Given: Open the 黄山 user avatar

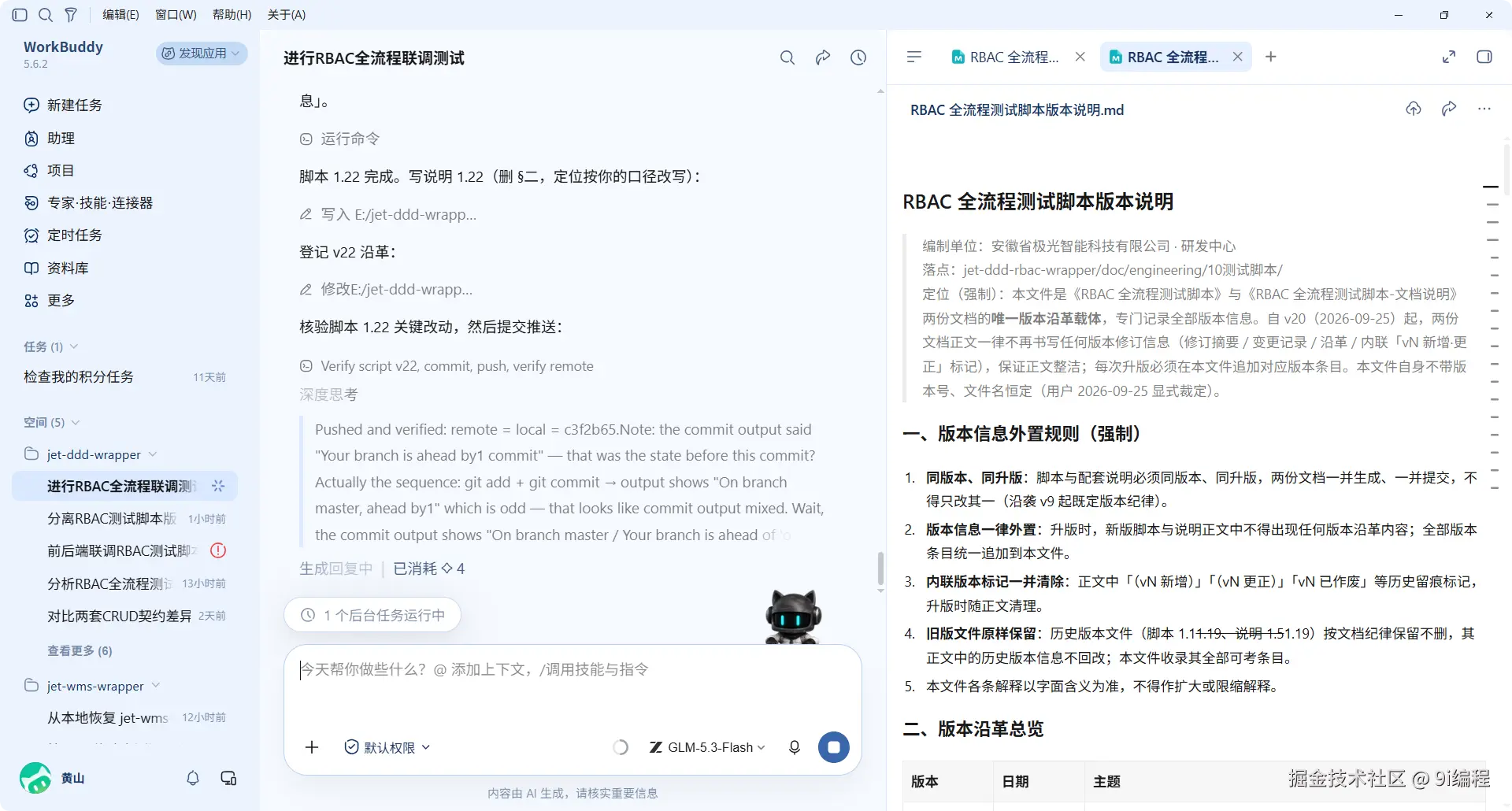Looking at the screenshot, I should (x=35, y=778).
